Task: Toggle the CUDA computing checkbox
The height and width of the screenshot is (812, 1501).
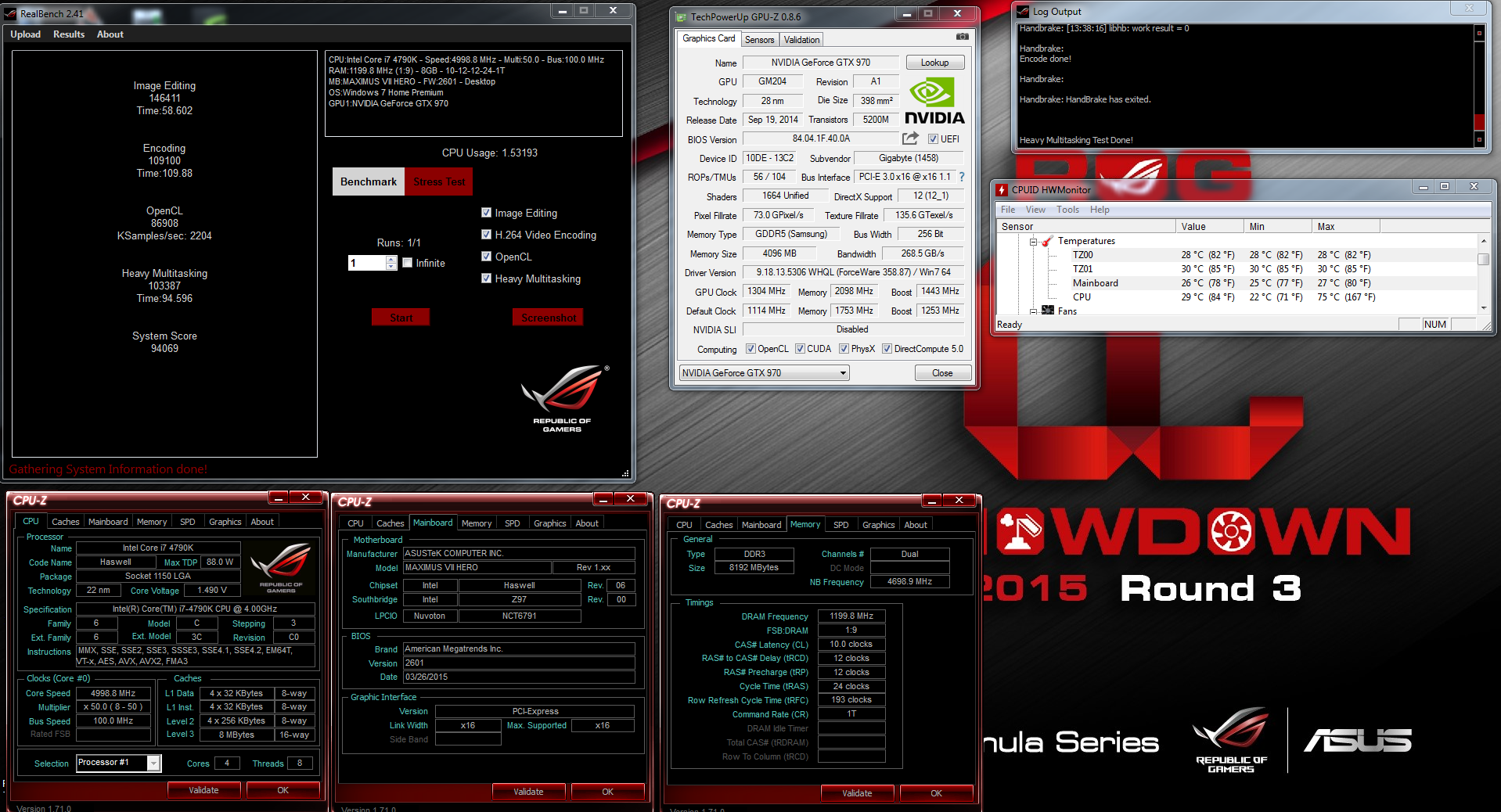Action: click(800, 349)
